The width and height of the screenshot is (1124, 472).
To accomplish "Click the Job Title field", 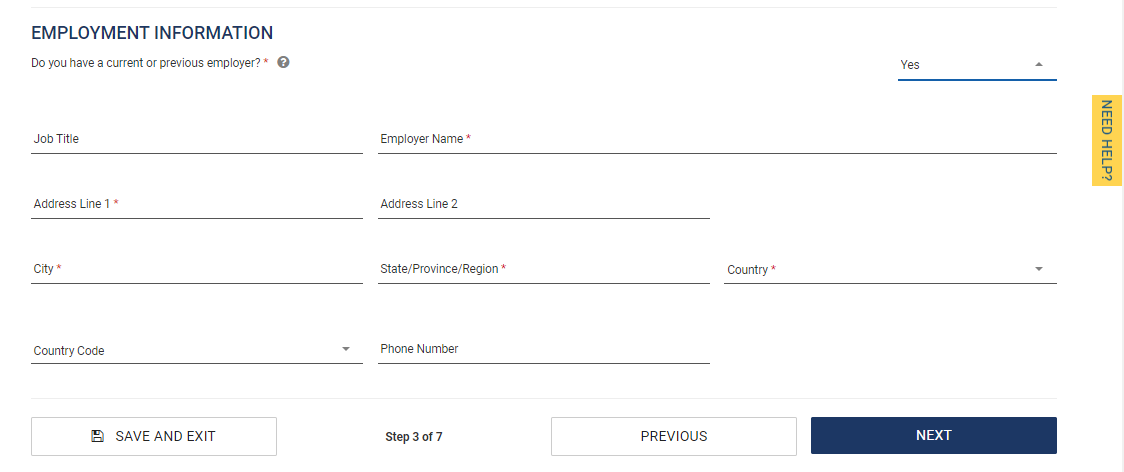I will click(197, 140).
